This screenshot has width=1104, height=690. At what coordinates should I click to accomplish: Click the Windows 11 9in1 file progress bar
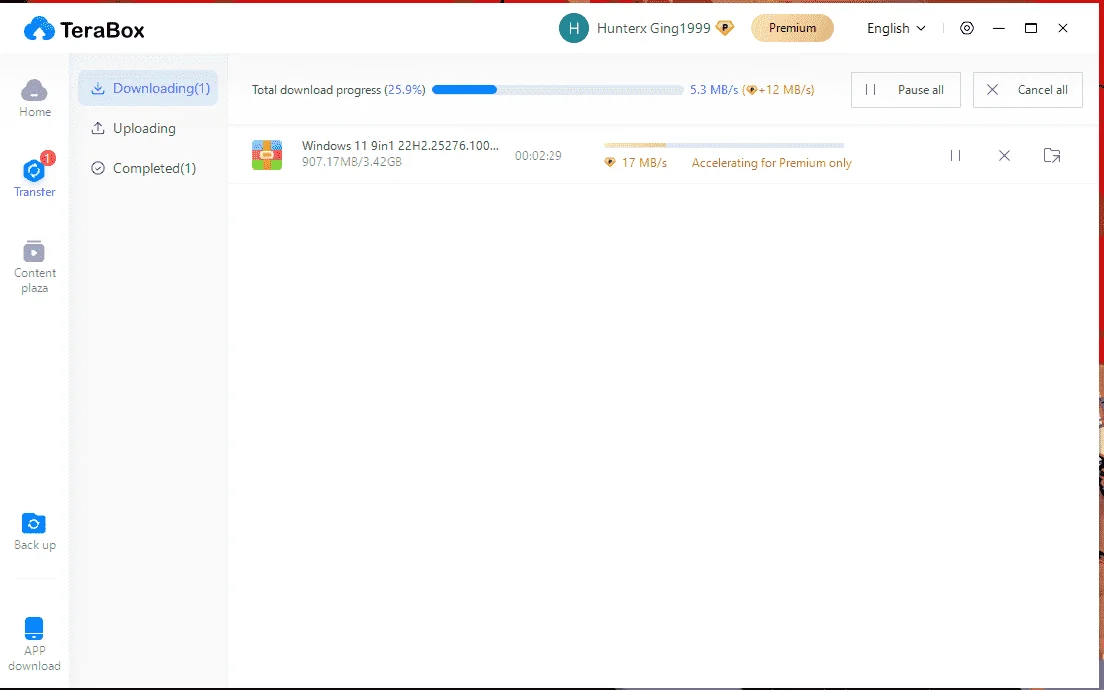coord(724,146)
